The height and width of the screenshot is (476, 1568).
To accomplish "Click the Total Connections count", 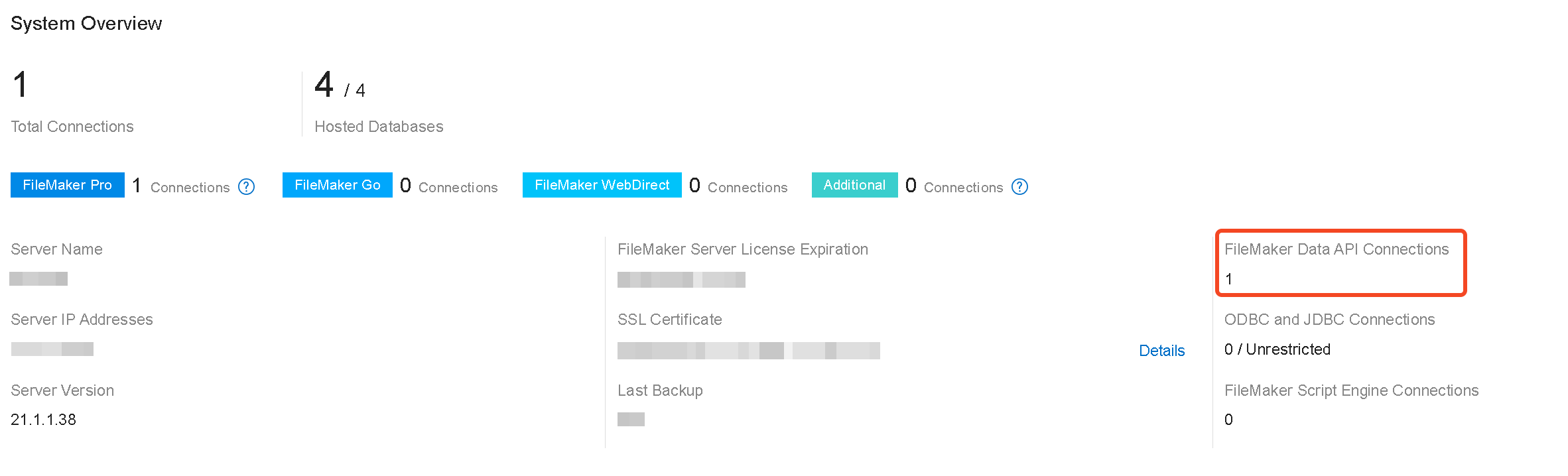I will pos(21,85).
